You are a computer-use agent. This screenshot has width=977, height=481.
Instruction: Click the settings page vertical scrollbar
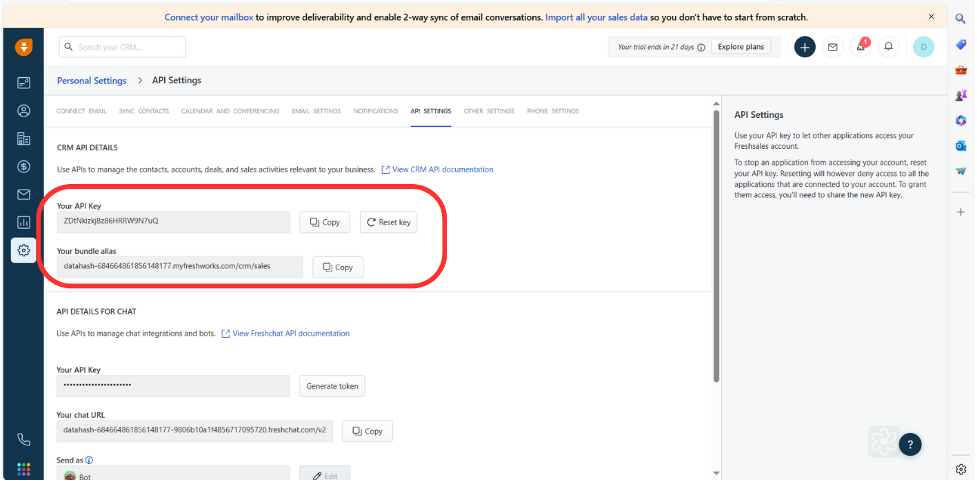pyautogui.click(x=717, y=246)
